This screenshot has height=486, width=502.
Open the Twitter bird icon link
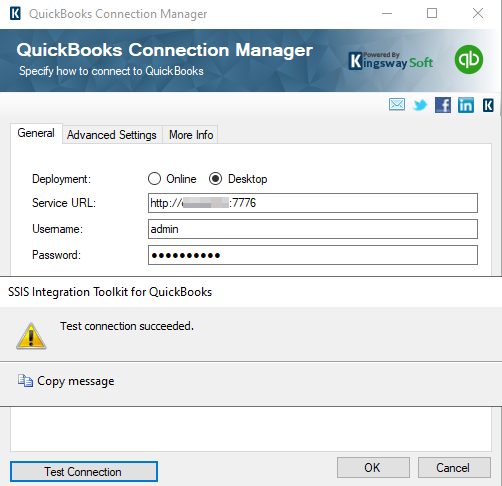(420, 105)
